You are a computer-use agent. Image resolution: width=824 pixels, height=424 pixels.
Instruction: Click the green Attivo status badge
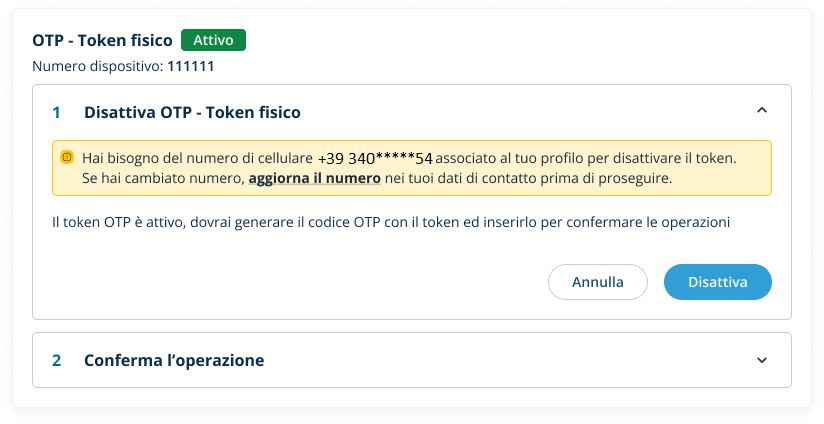213,41
